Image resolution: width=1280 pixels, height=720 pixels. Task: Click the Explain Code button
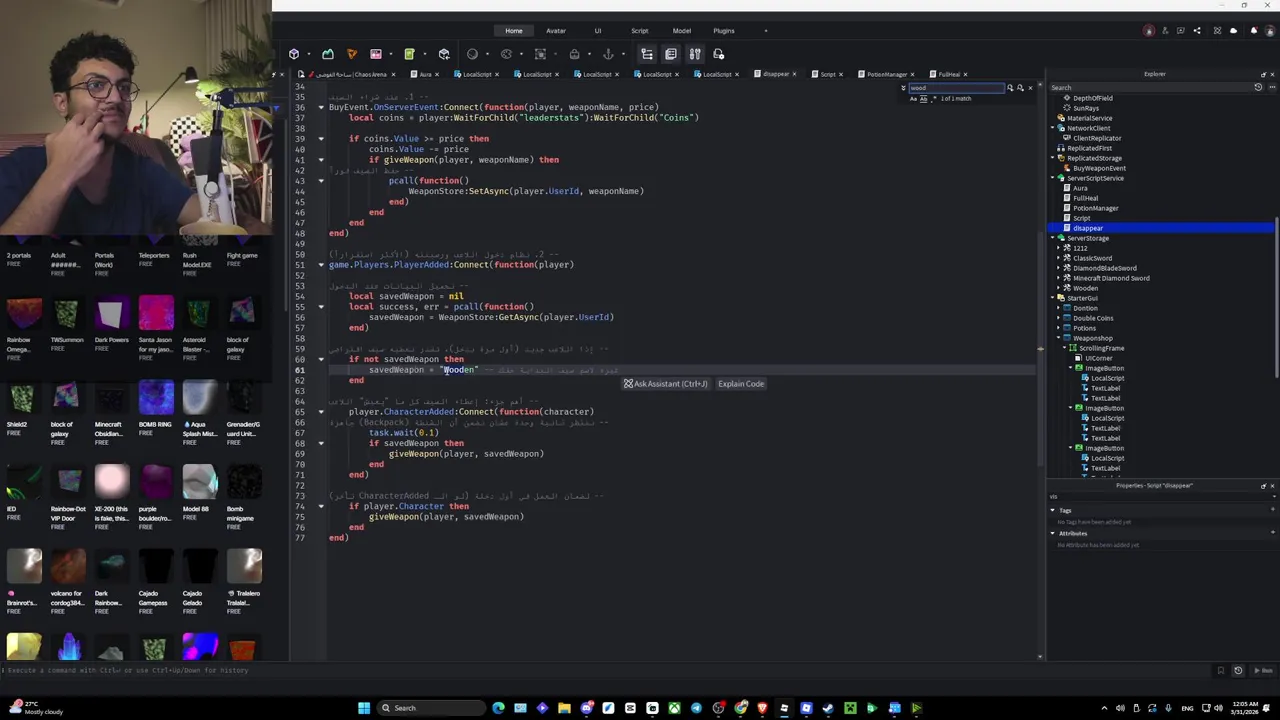[x=741, y=384]
